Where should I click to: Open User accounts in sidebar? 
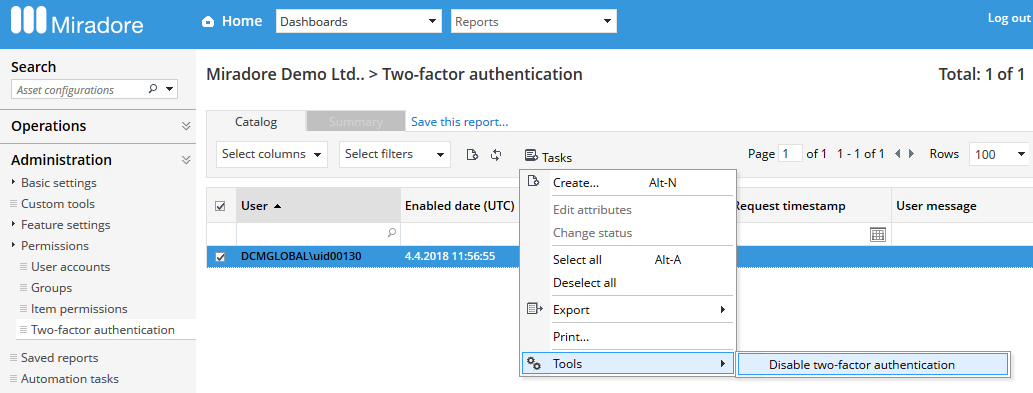click(x=70, y=267)
